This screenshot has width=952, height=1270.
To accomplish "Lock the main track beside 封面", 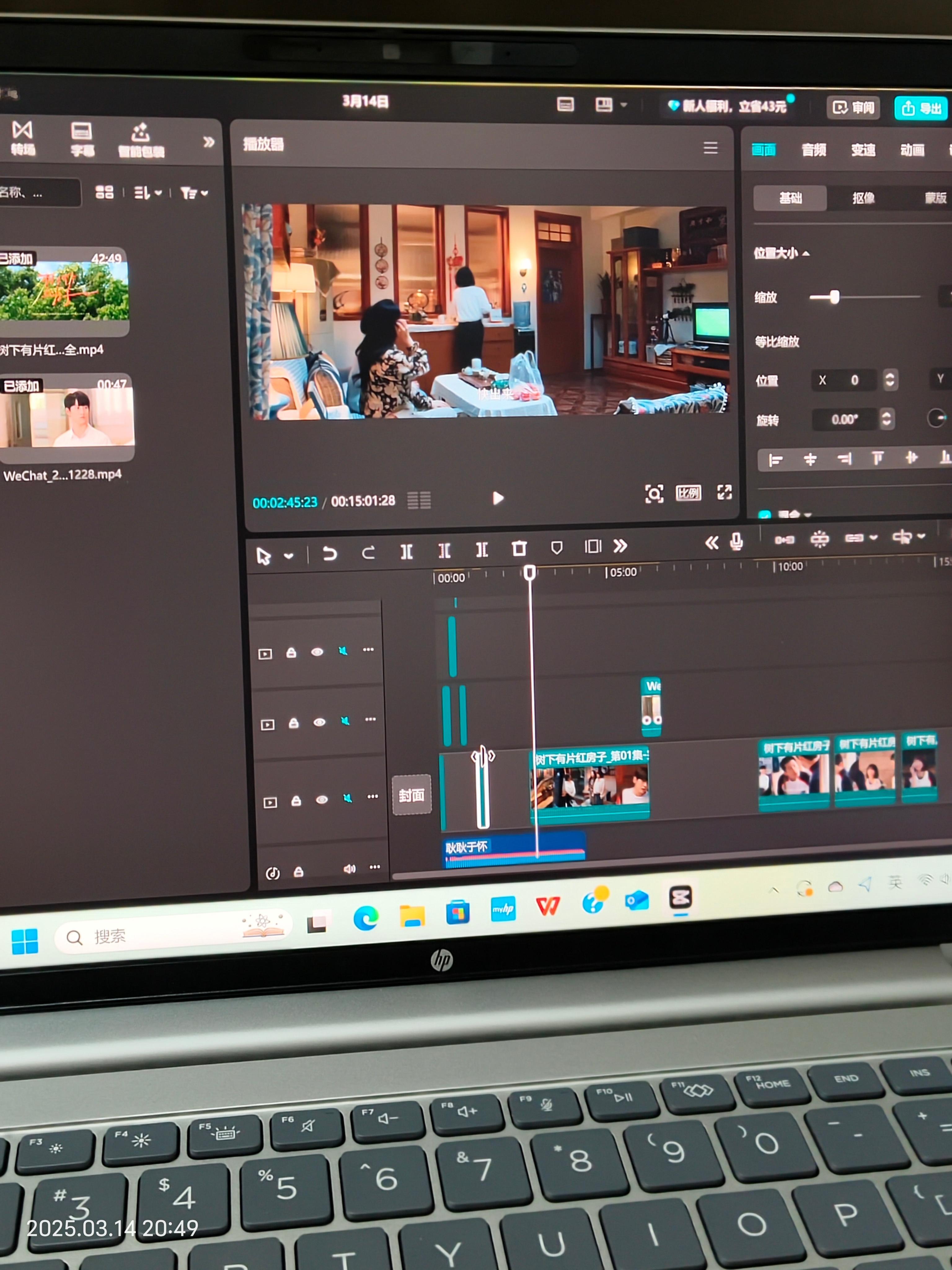I will pos(296,800).
